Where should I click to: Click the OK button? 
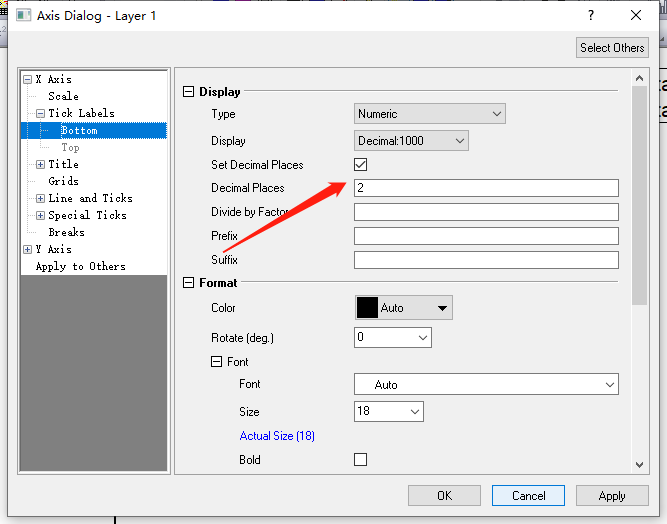(x=444, y=496)
